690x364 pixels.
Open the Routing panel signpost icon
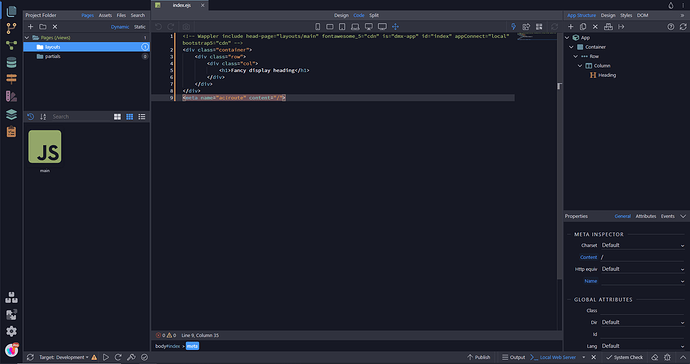(11, 79)
